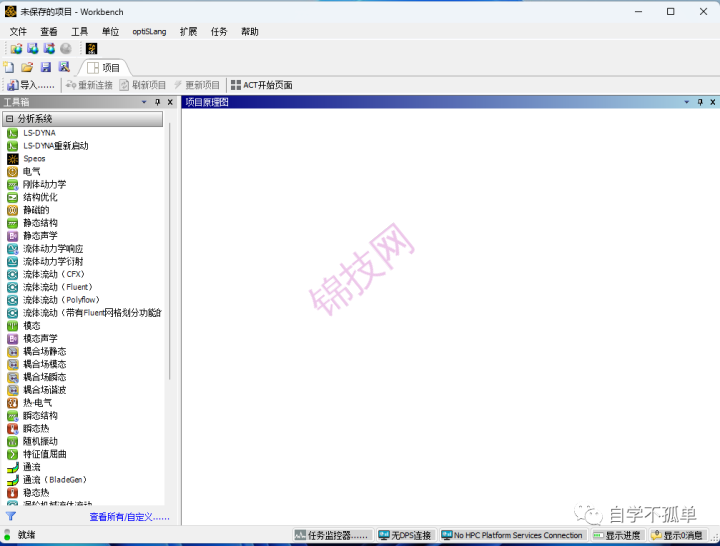
Task: Click the 查看所有/自定义 link
Action: click(x=129, y=517)
